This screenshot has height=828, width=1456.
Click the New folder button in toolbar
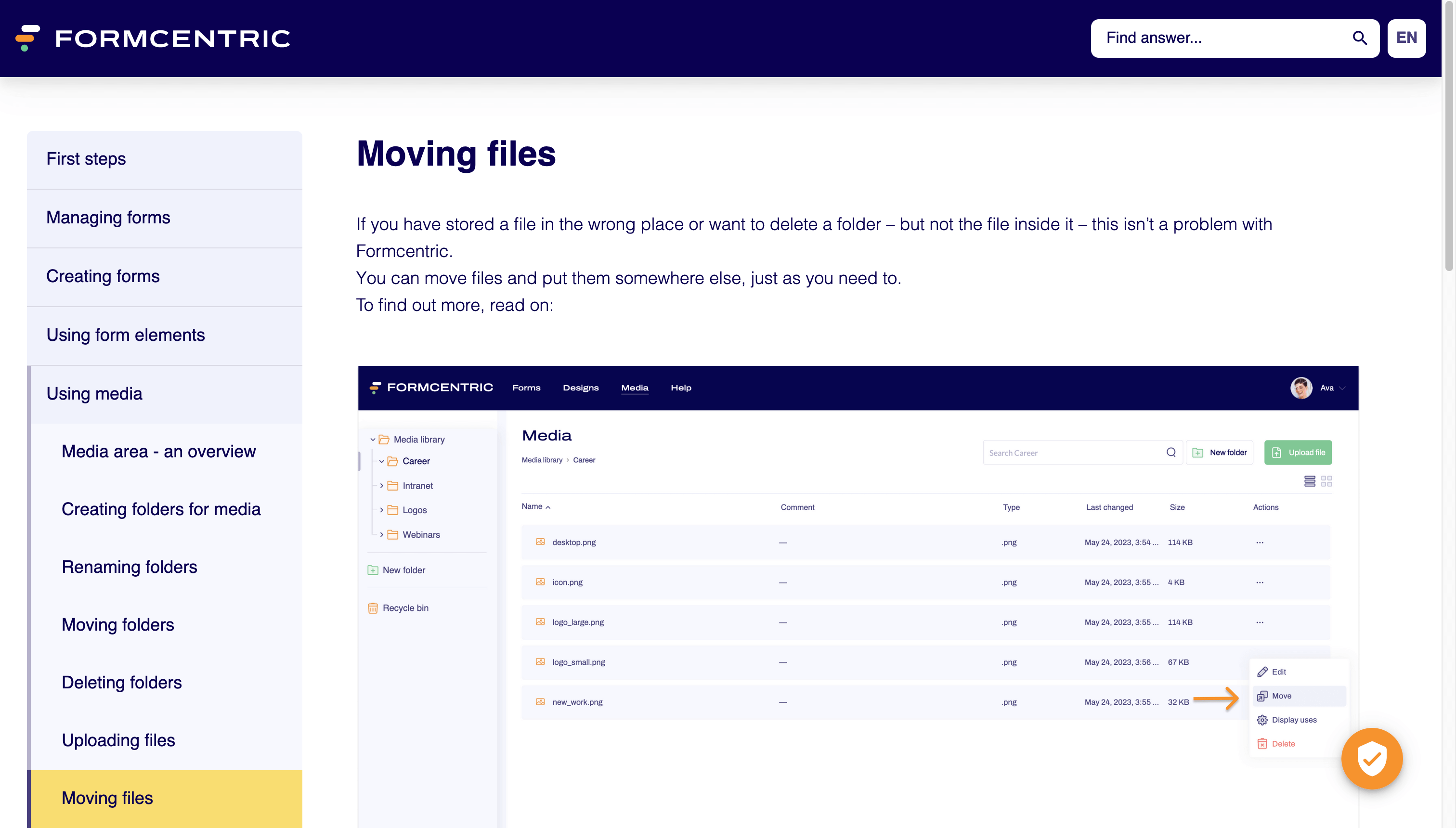tap(1220, 453)
